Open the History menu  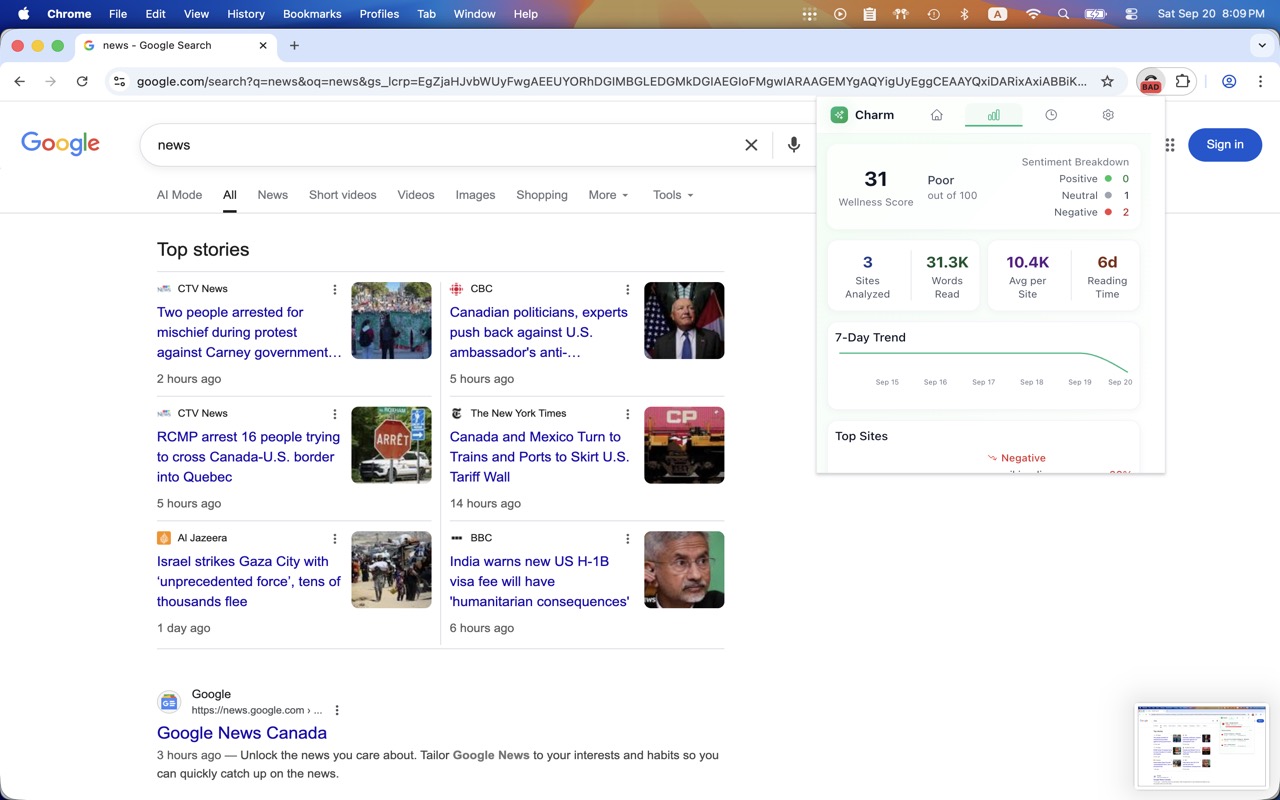[x=246, y=14]
